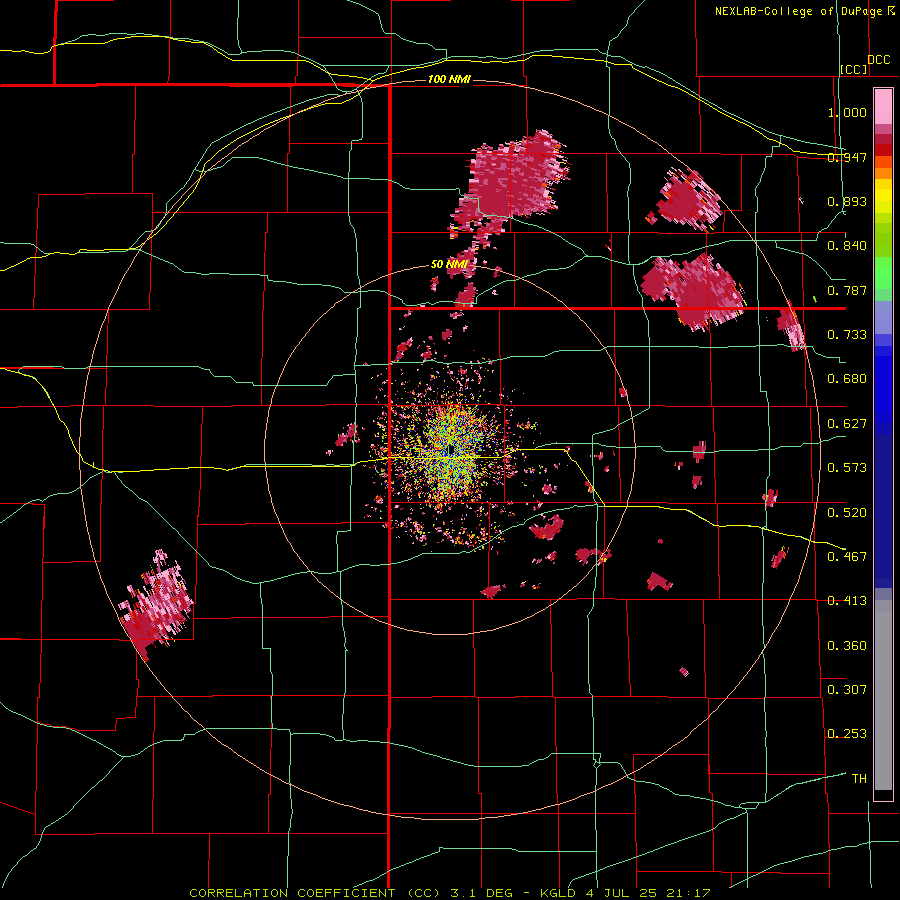Click the radar site center clutter
The width and height of the screenshot is (900, 900).
(451, 451)
